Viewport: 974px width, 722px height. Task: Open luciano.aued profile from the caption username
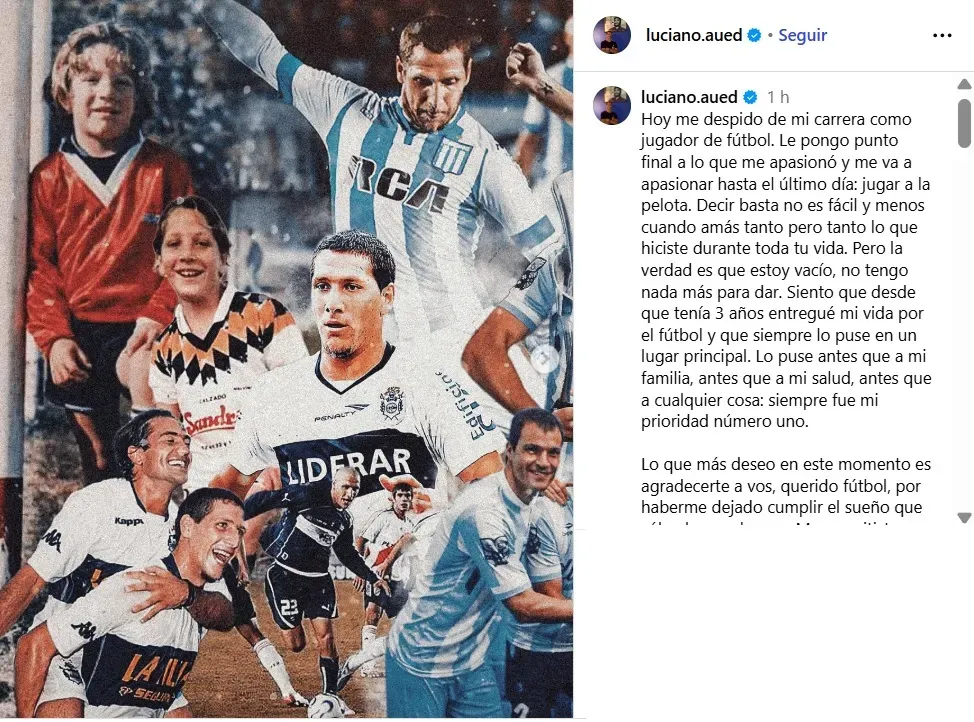pos(690,98)
